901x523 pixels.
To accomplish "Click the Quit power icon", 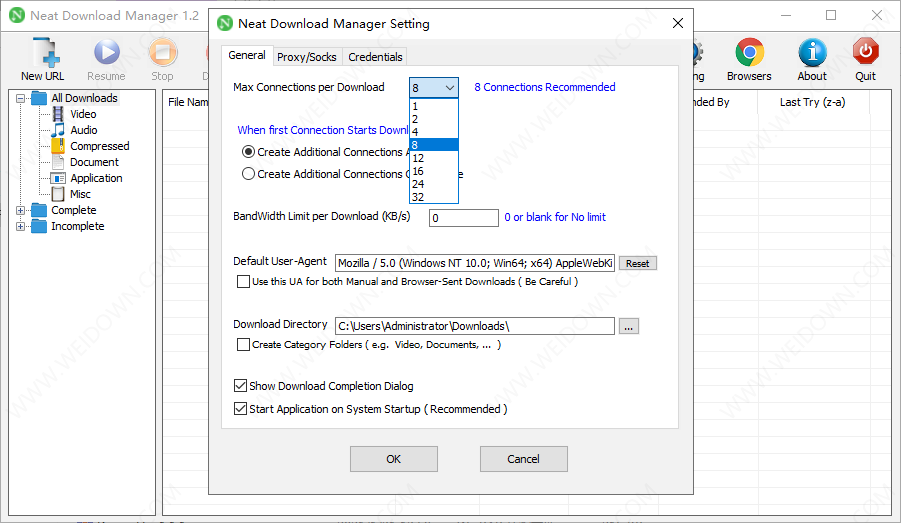I will (865, 52).
